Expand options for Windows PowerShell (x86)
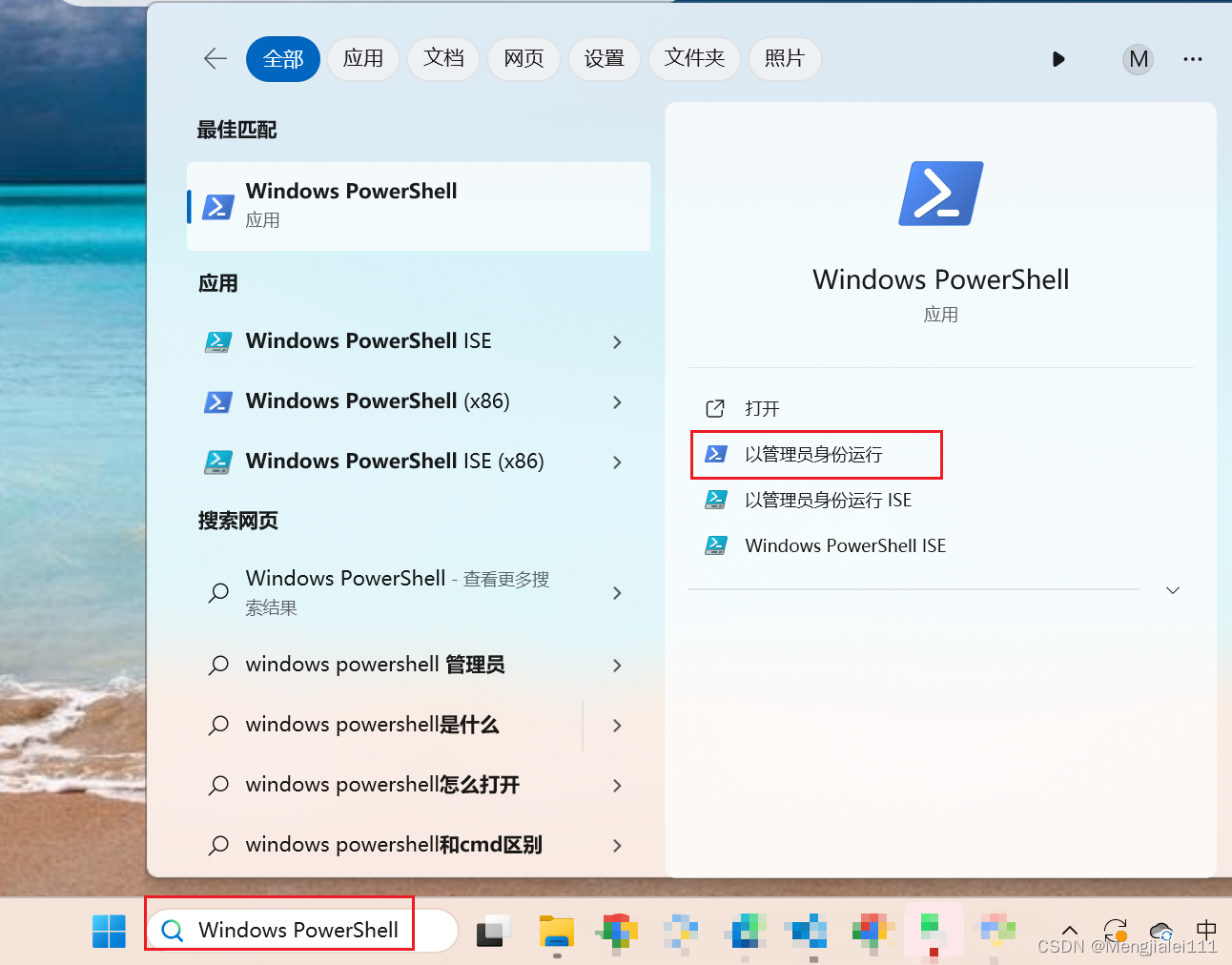The image size is (1232, 965). coord(617,402)
